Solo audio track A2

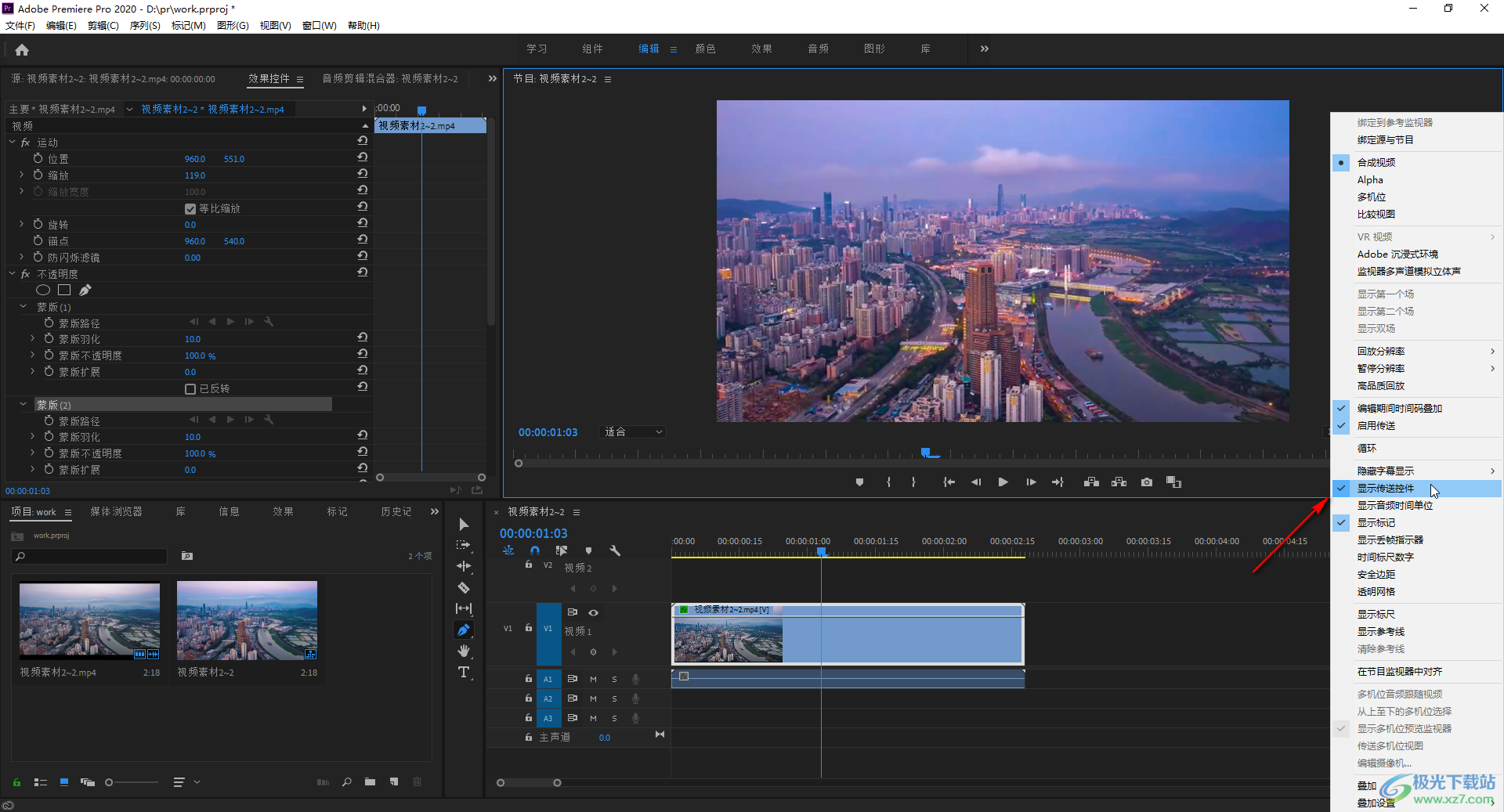click(614, 698)
